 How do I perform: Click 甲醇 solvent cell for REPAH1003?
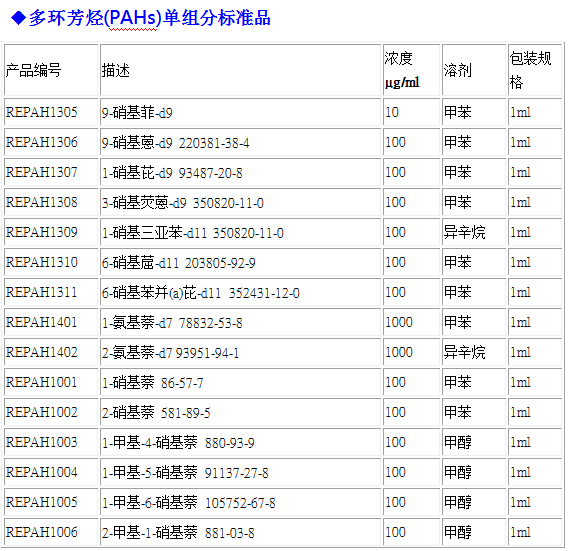tap(474, 442)
